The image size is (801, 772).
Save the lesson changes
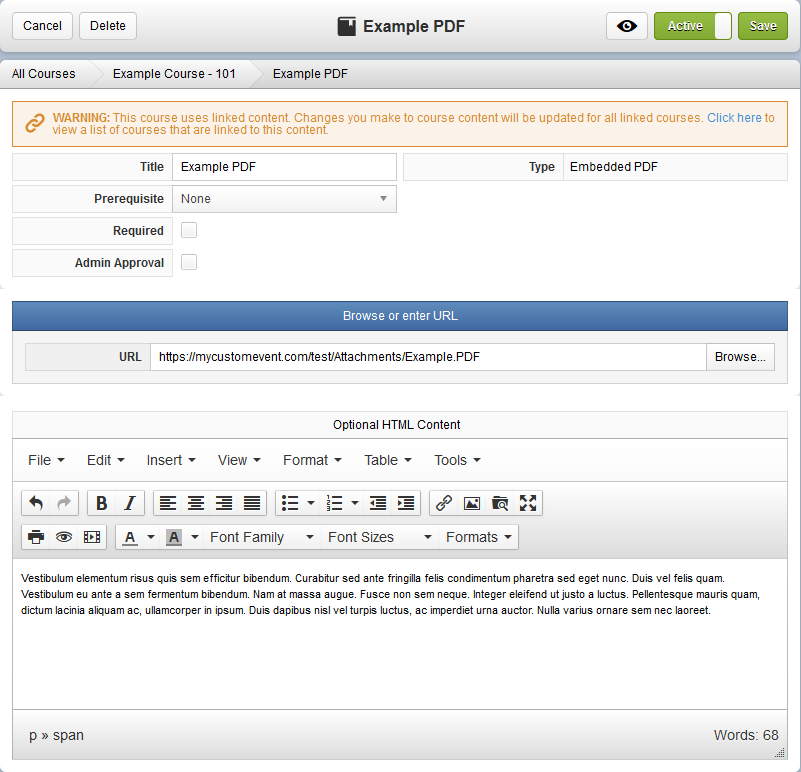[763, 26]
